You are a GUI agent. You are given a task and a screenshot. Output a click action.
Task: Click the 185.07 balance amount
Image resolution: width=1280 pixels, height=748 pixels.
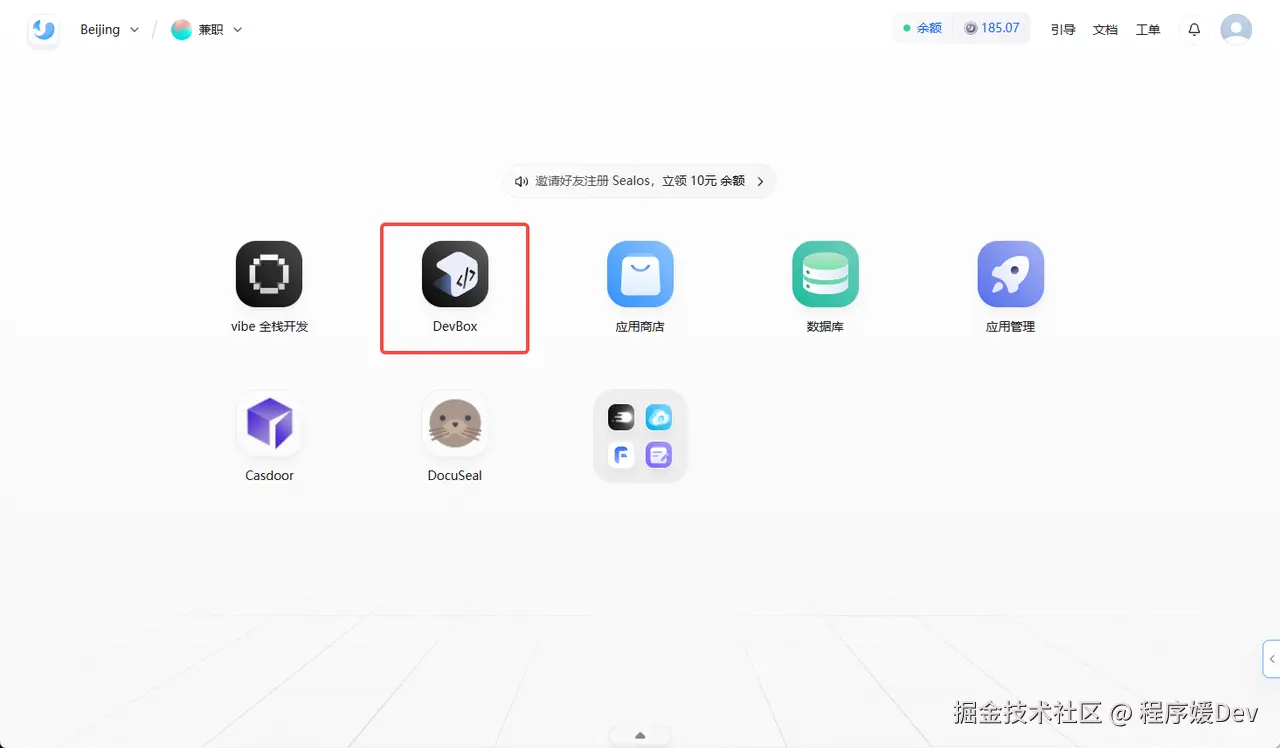(1000, 28)
